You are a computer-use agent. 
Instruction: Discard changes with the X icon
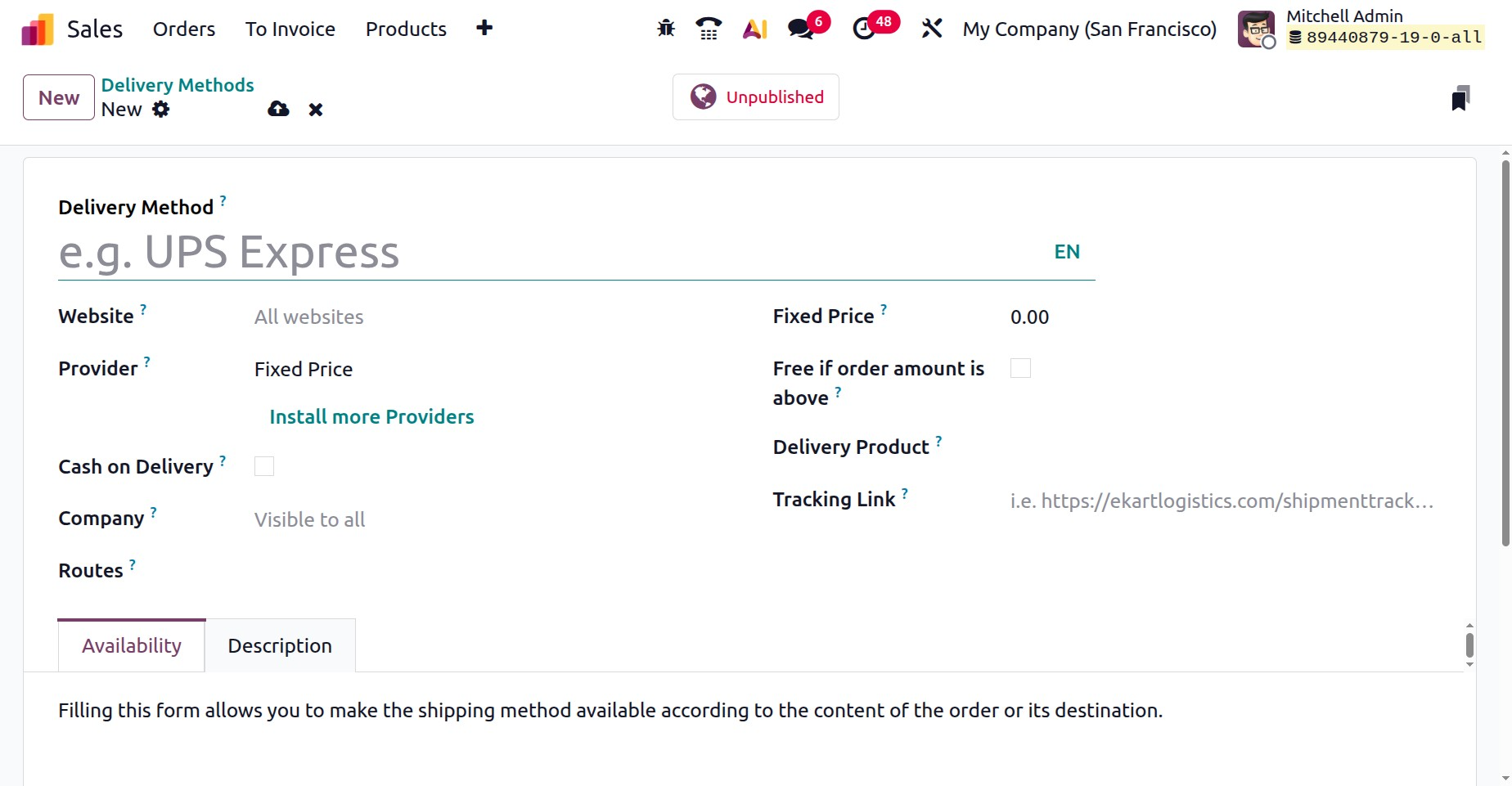(316, 110)
